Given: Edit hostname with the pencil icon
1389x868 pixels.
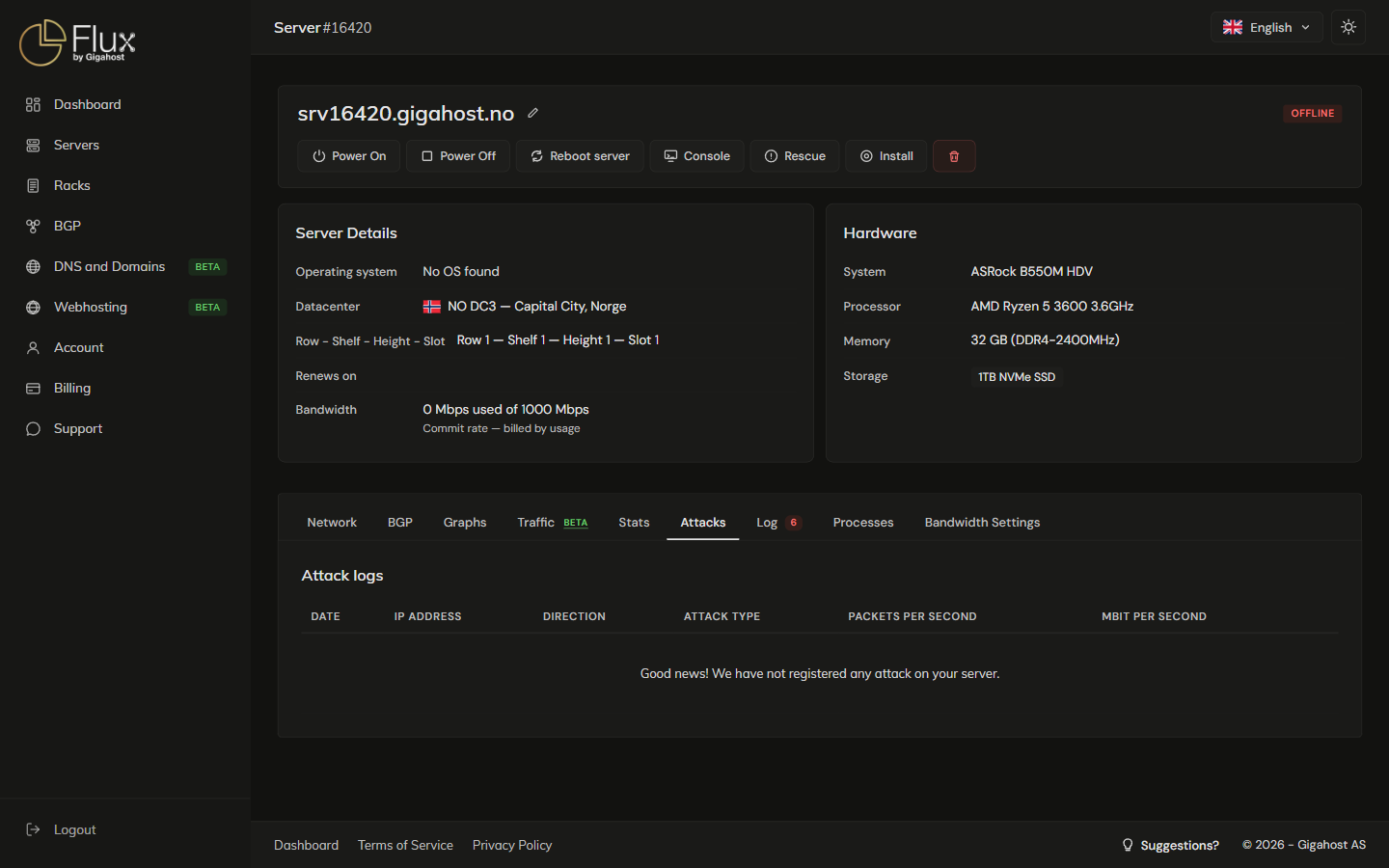Looking at the screenshot, I should [532, 113].
